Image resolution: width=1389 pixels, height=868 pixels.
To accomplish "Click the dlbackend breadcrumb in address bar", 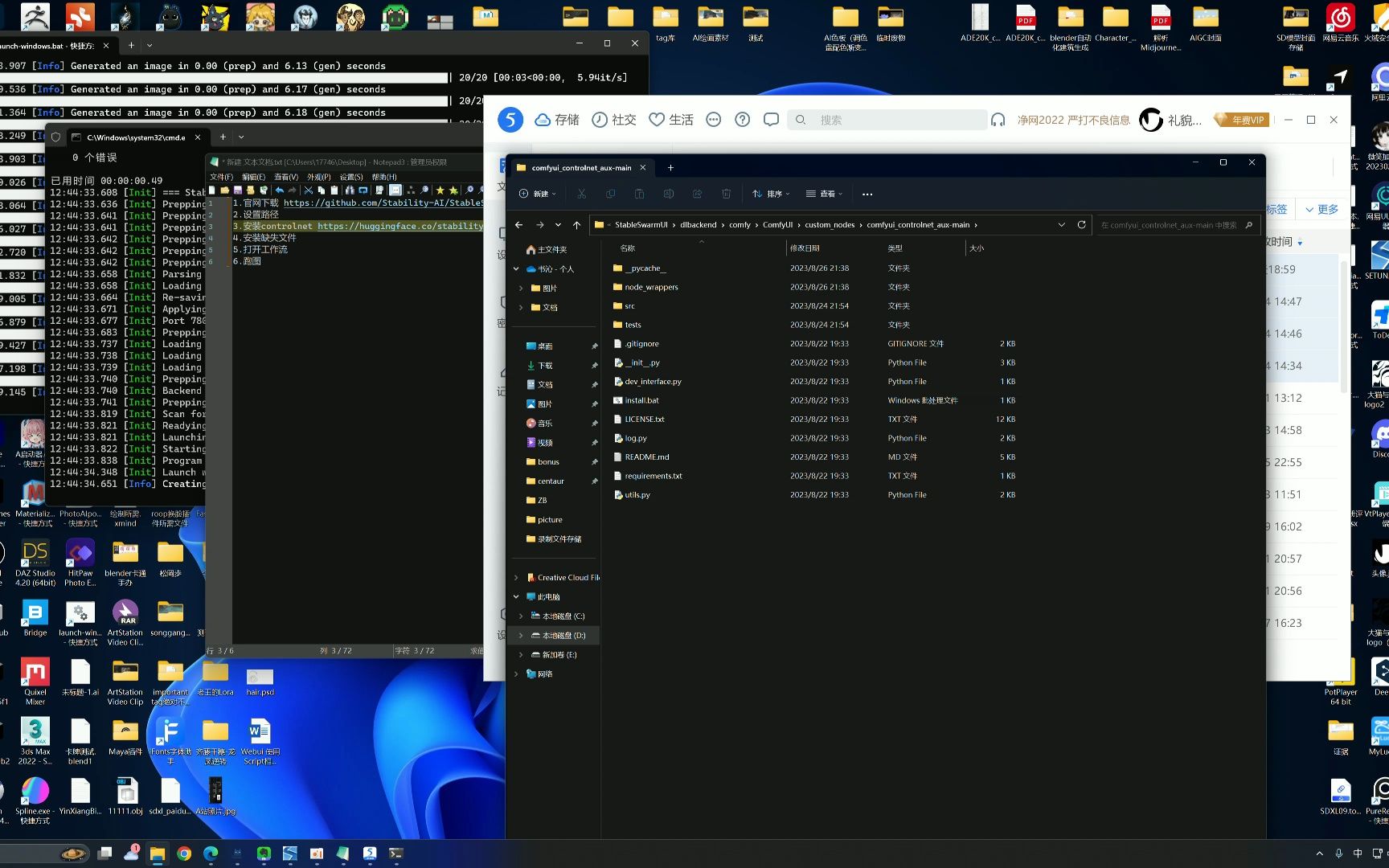I will point(698,225).
